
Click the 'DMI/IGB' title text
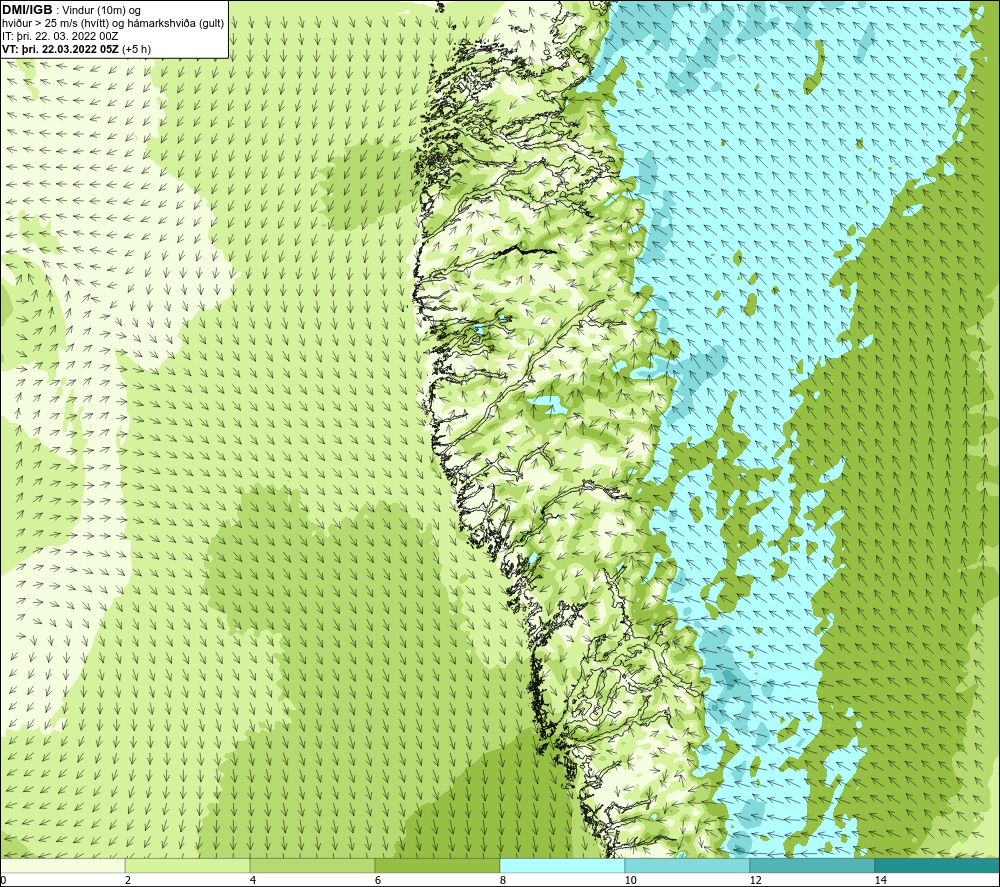(27, 10)
